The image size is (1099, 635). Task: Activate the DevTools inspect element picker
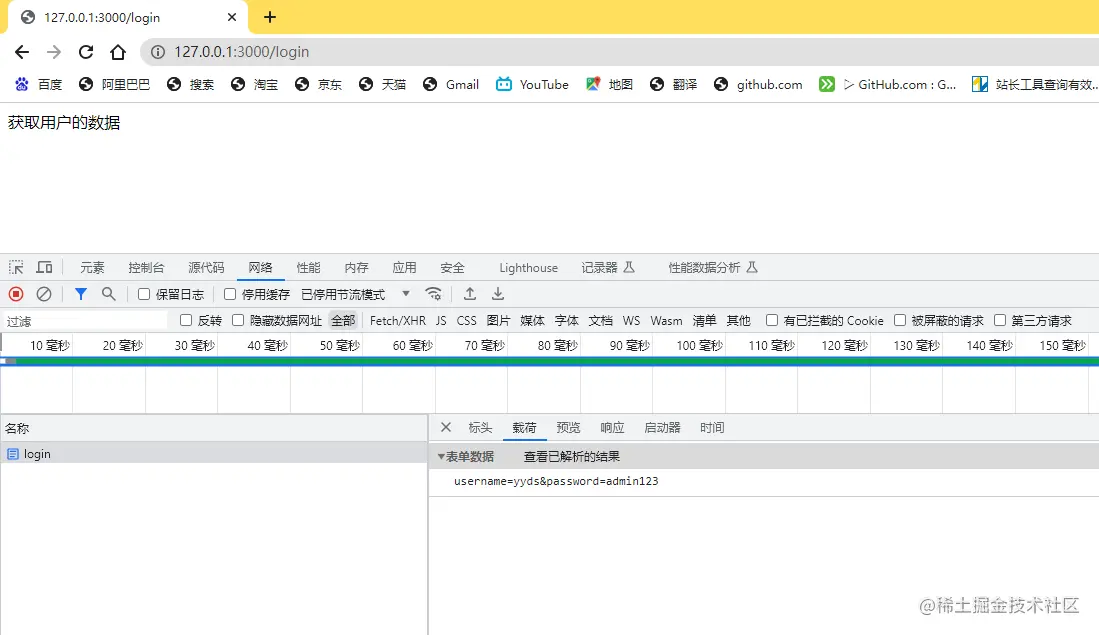pyautogui.click(x=16, y=268)
